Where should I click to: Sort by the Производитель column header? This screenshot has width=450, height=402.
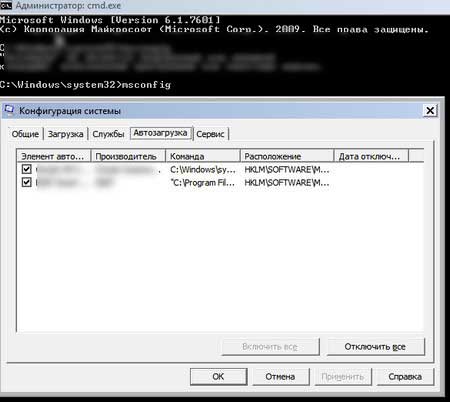128,156
